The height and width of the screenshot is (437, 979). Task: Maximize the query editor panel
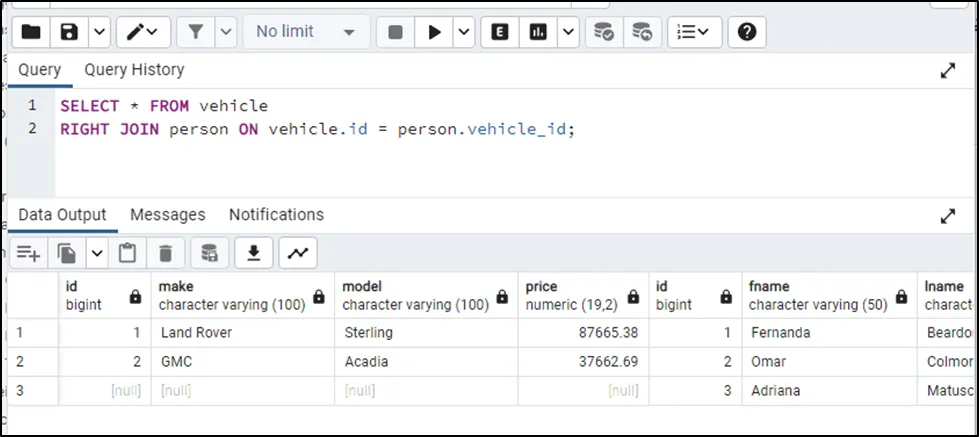pyautogui.click(x=948, y=70)
